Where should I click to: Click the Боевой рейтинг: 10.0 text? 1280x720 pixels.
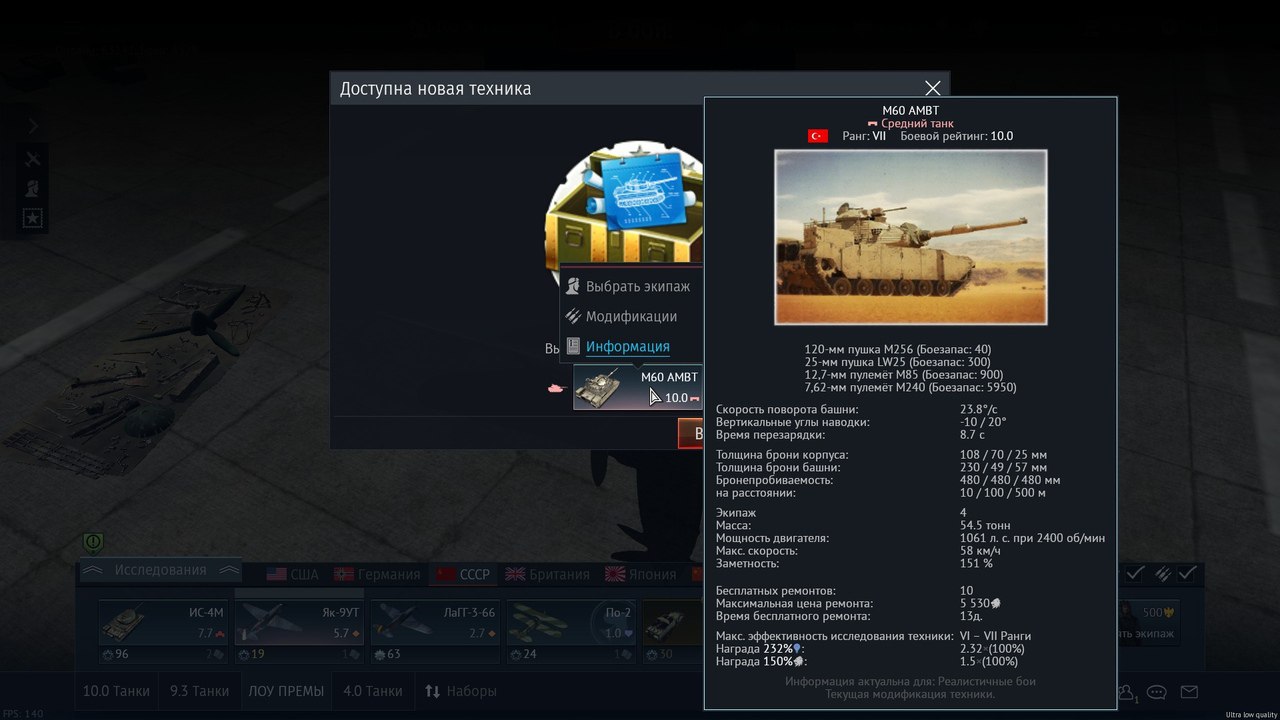coord(957,136)
